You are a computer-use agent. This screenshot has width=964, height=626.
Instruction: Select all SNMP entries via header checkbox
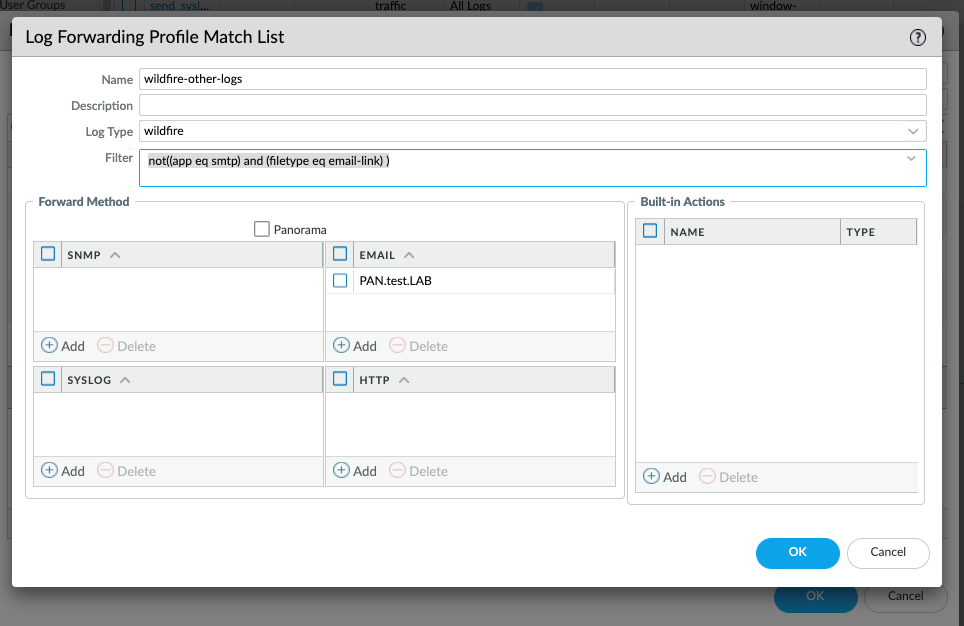tap(46, 254)
